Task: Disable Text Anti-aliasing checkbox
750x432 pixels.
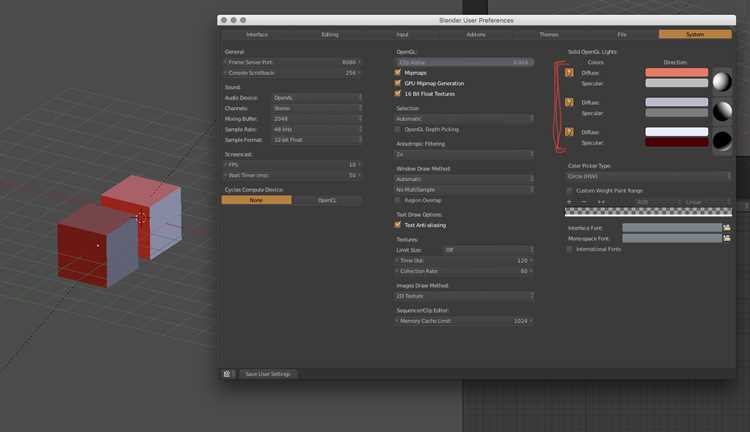Action: coord(397,224)
